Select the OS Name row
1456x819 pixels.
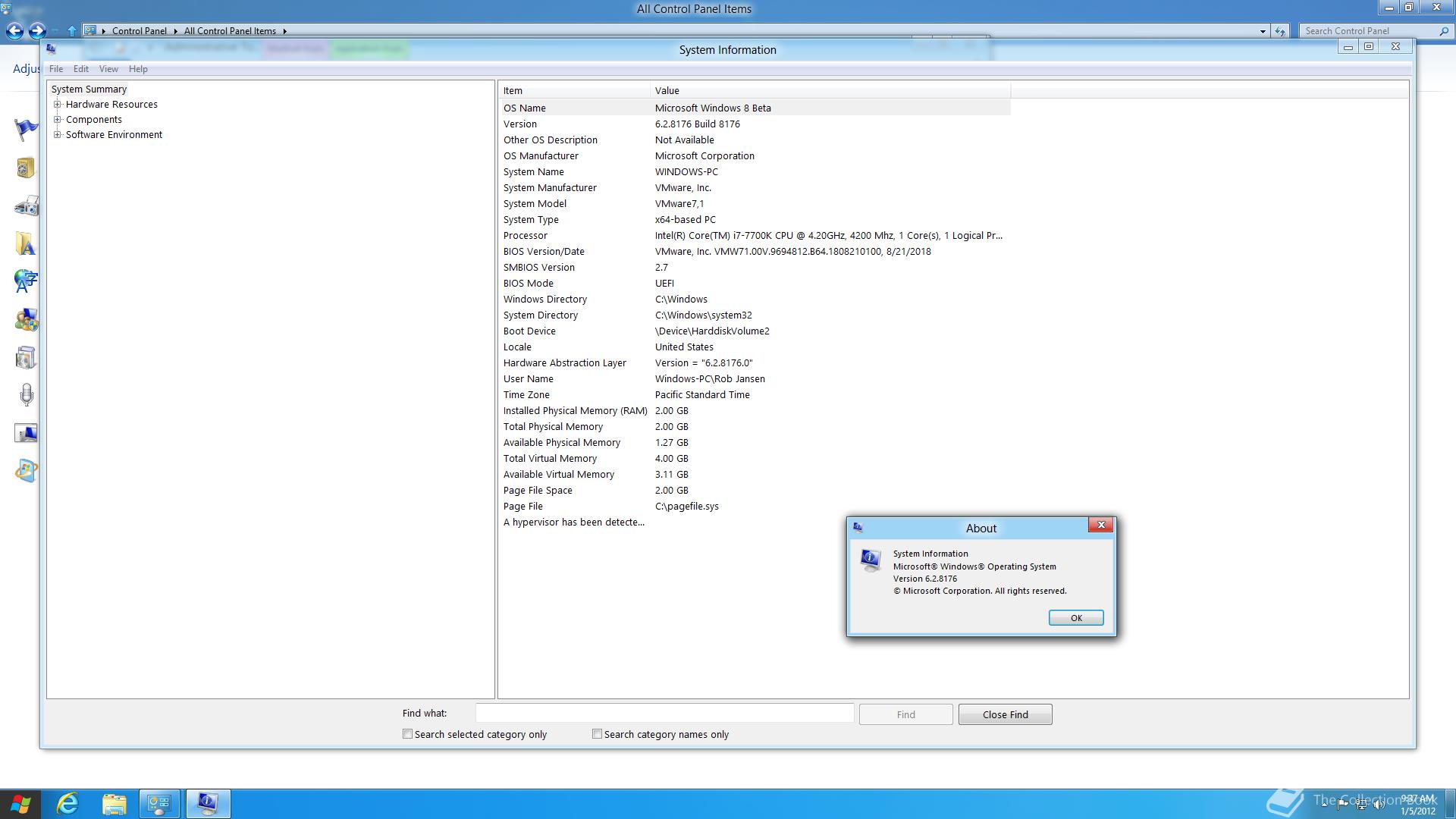[755, 108]
